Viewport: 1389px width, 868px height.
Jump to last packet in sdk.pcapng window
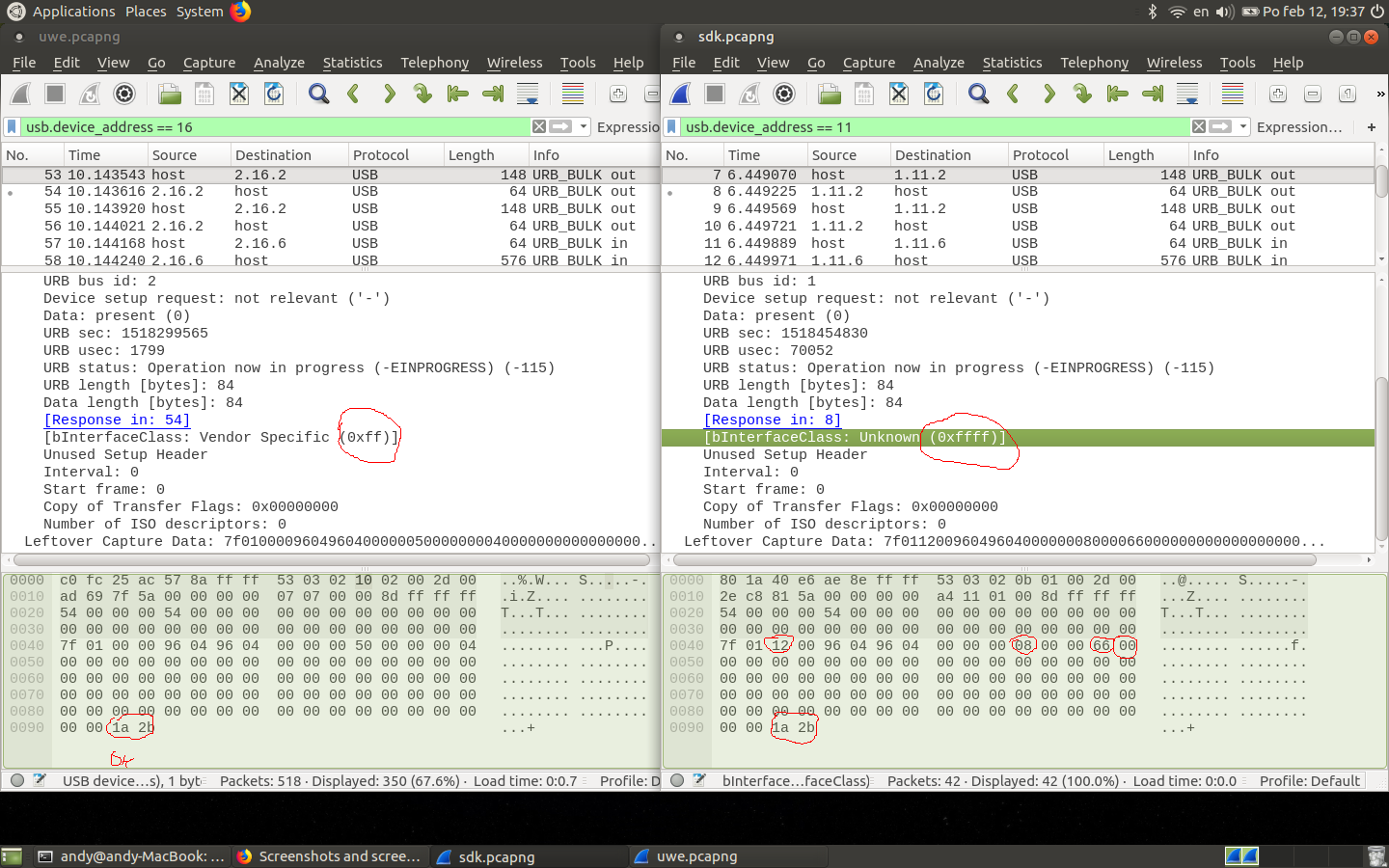(x=1153, y=94)
